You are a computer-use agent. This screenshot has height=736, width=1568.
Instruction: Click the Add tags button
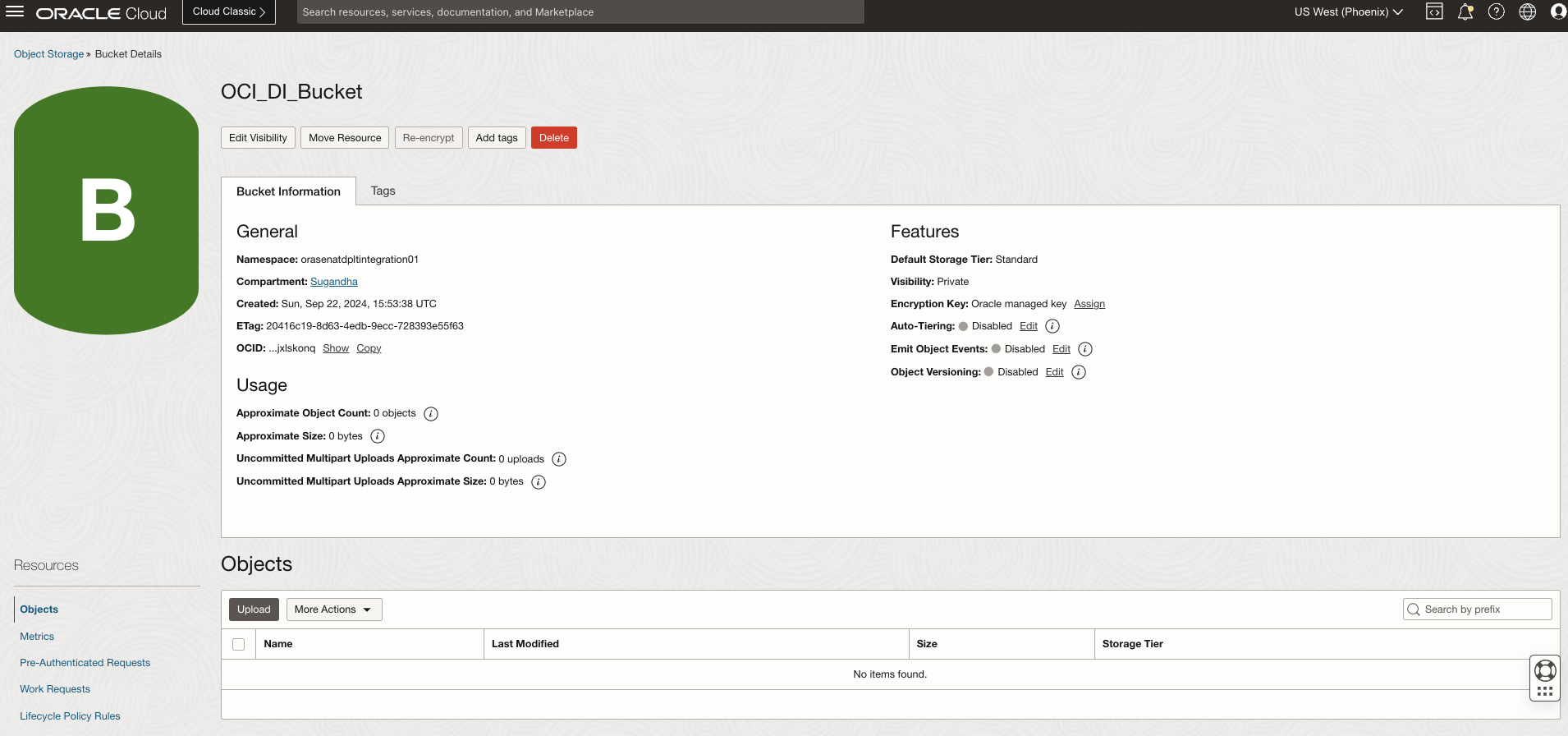pyautogui.click(x=497, y=138)
